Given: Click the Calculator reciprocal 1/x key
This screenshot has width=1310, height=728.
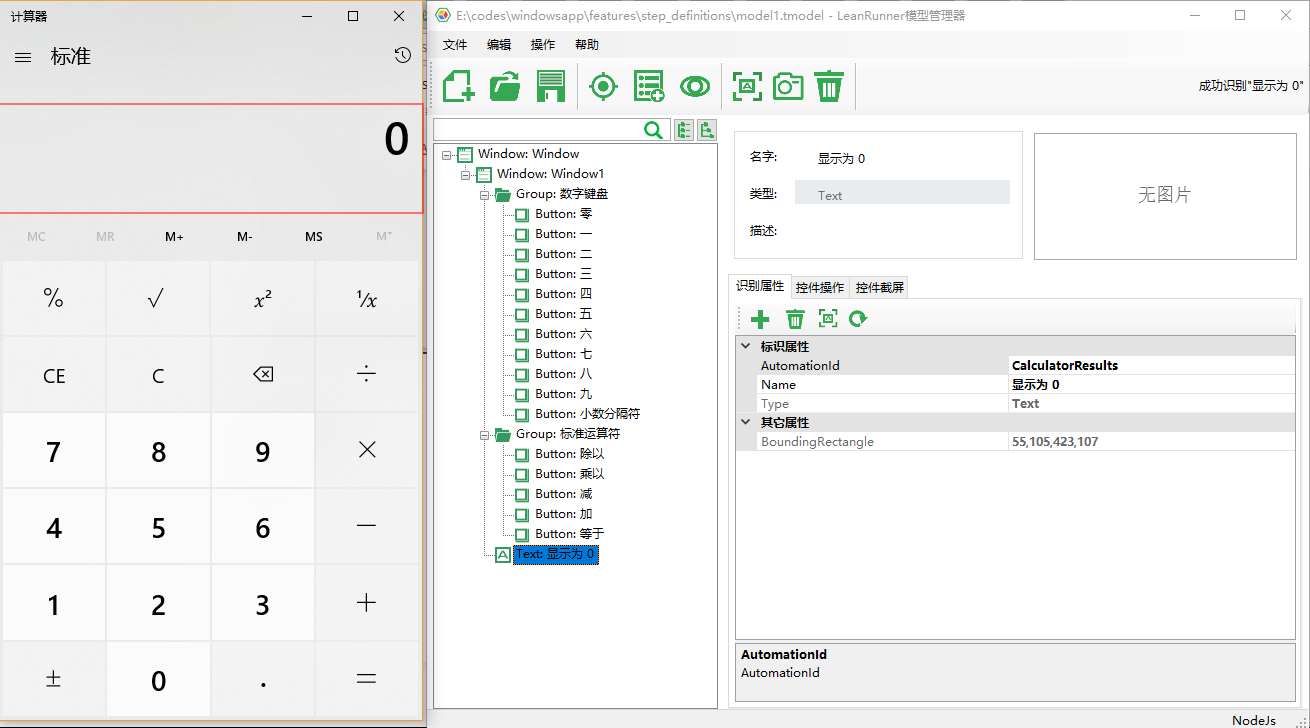Looking at the screenshot, I should coord(367,298).
